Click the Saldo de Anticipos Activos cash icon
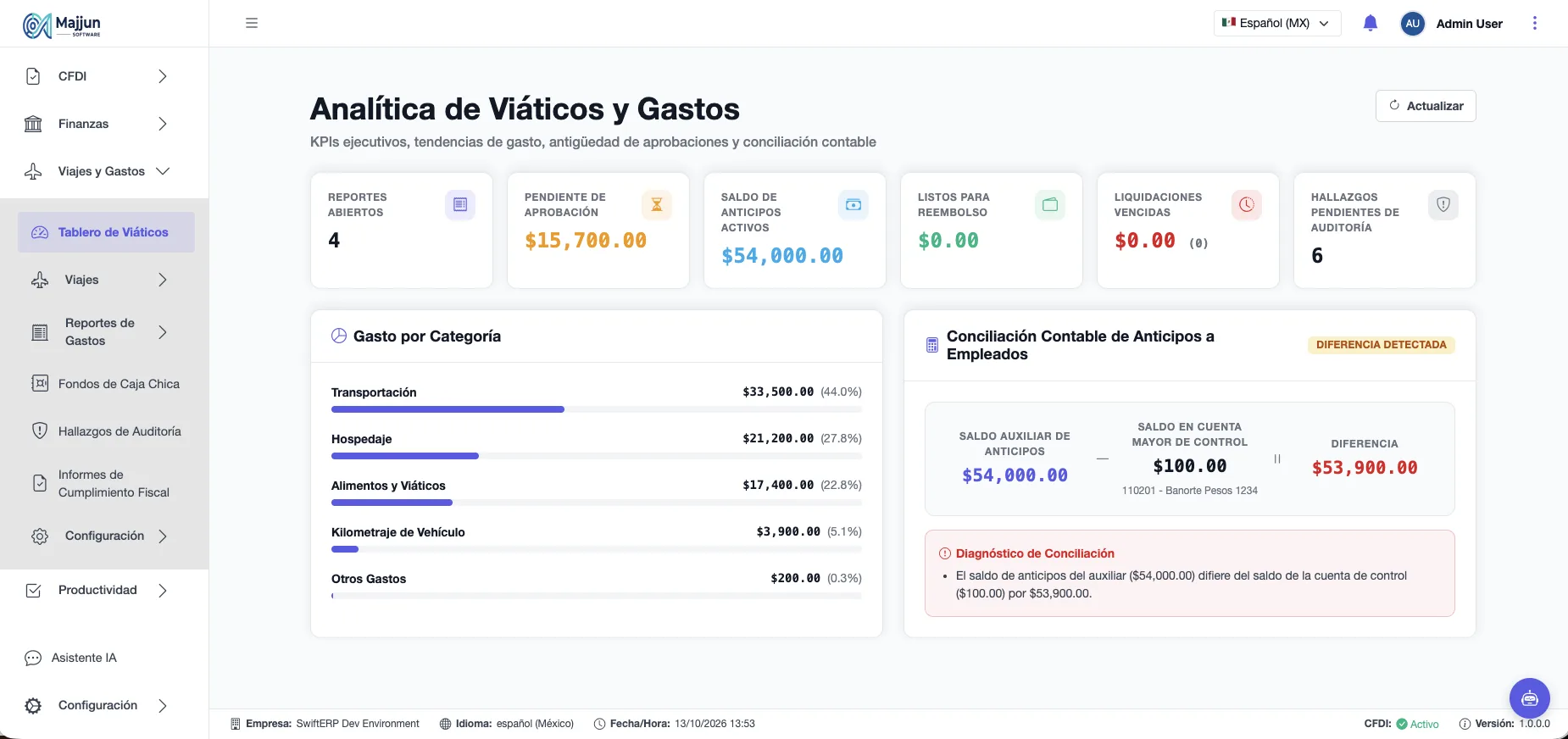The width and height of the screenshot is (1568, 739). [854, 204]
